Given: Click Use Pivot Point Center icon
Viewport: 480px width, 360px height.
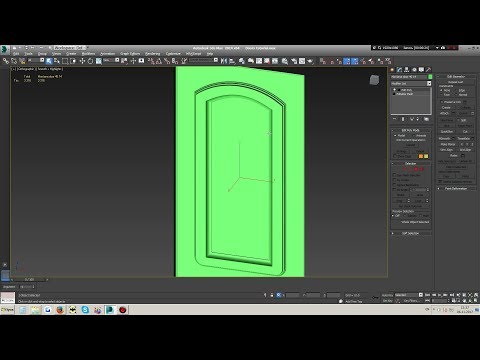Looking at the screenshot, I should (124, 61).
